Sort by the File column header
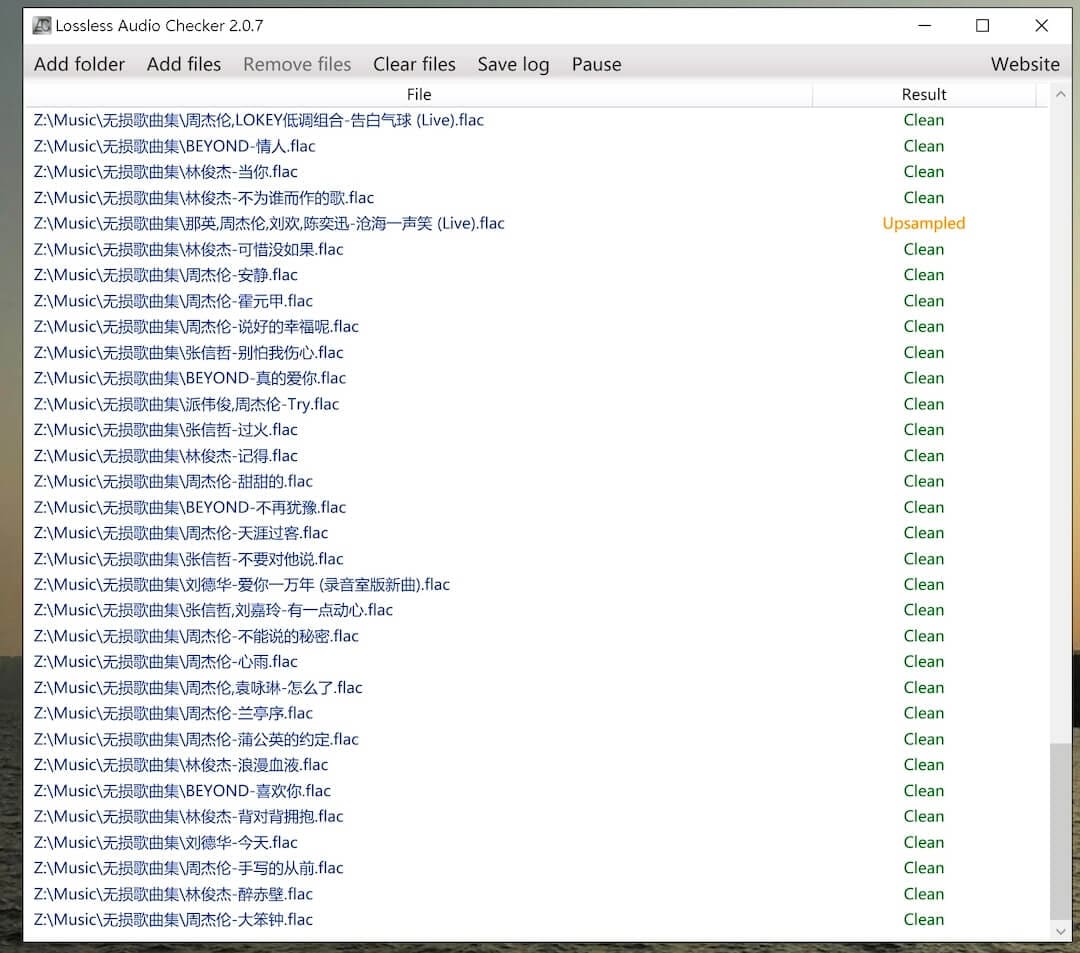 [x=419, y=94]
